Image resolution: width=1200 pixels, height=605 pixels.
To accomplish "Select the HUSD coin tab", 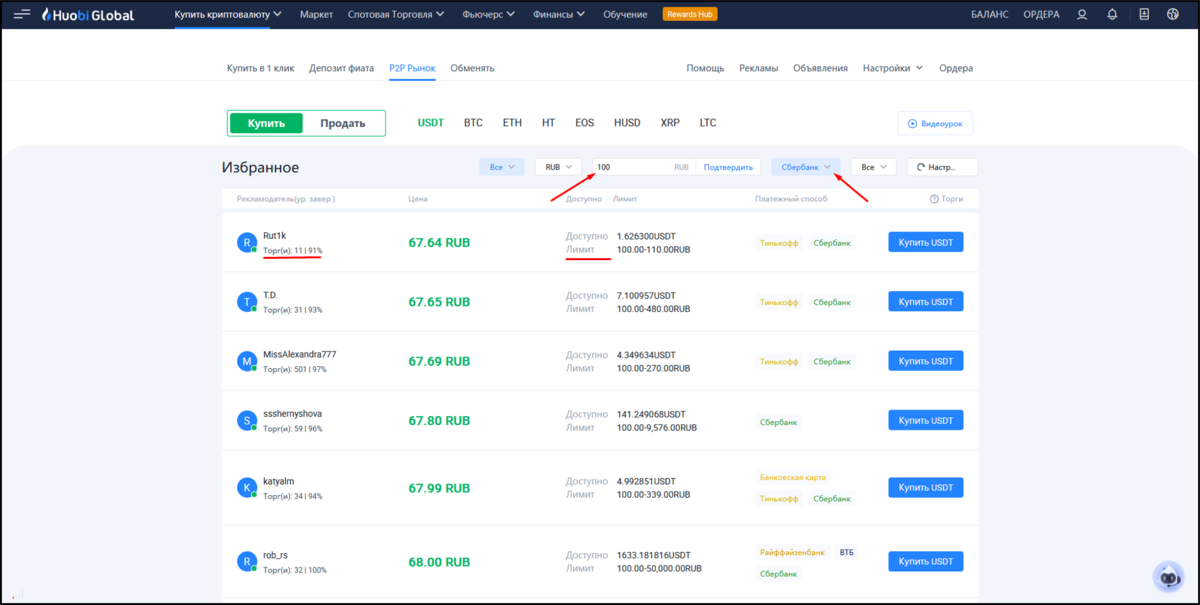I will (x=627, y=123).
